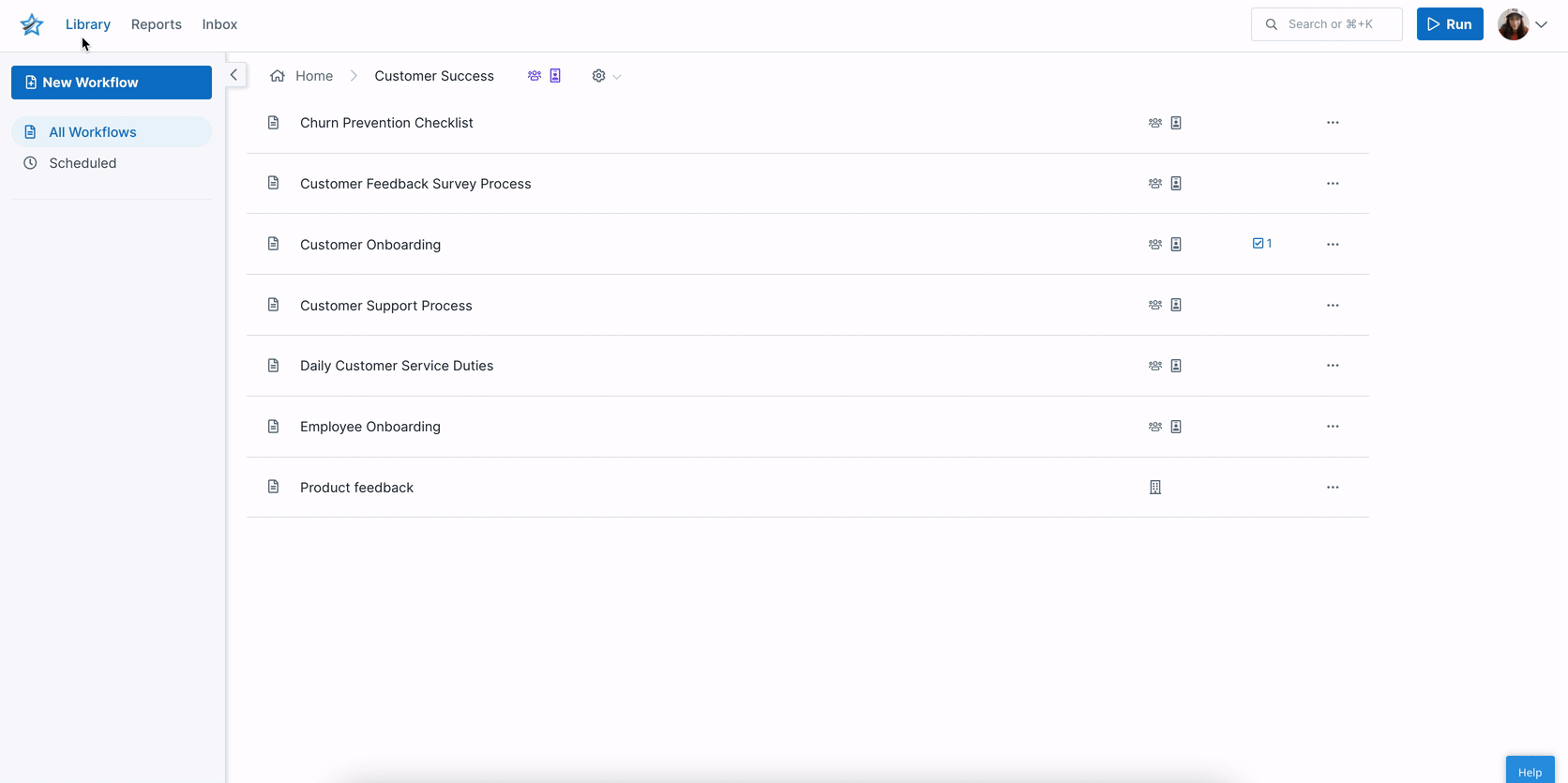Open more options for Product feedback
The image size is (1568, 783).
(x=1333, y=488)
